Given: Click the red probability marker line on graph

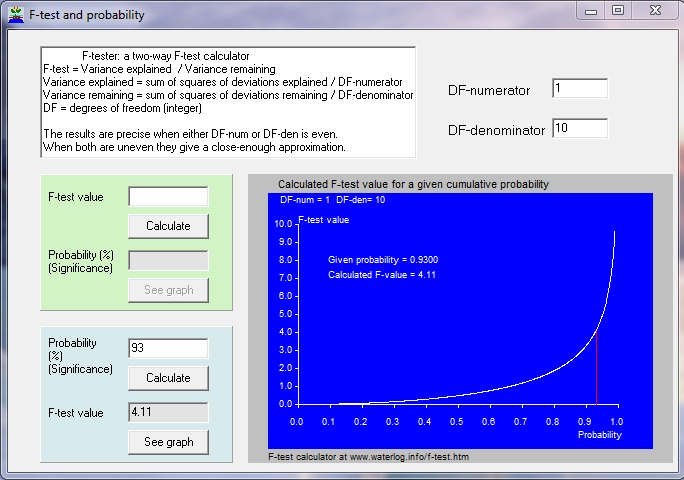Looking at the screenshot, I should coord(596,367).
